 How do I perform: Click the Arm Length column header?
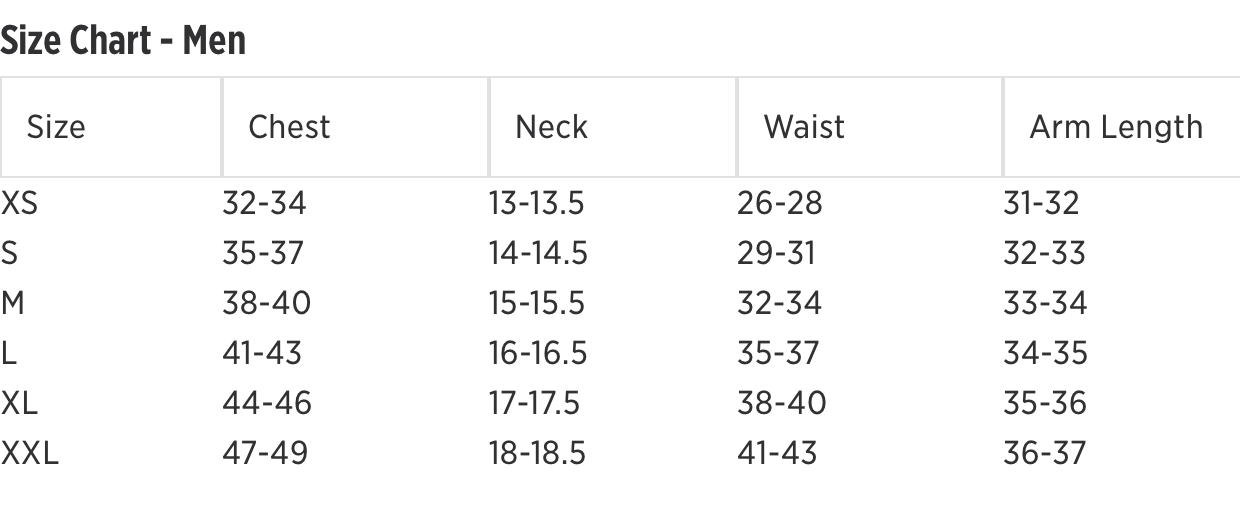1116,127
